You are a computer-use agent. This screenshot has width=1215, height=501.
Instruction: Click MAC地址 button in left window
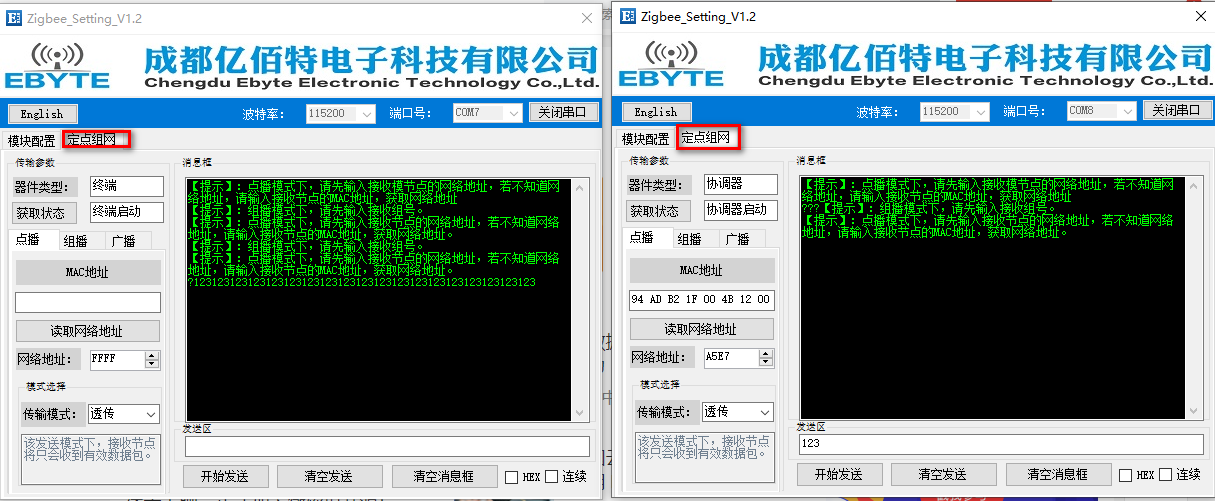coord(88,272)
